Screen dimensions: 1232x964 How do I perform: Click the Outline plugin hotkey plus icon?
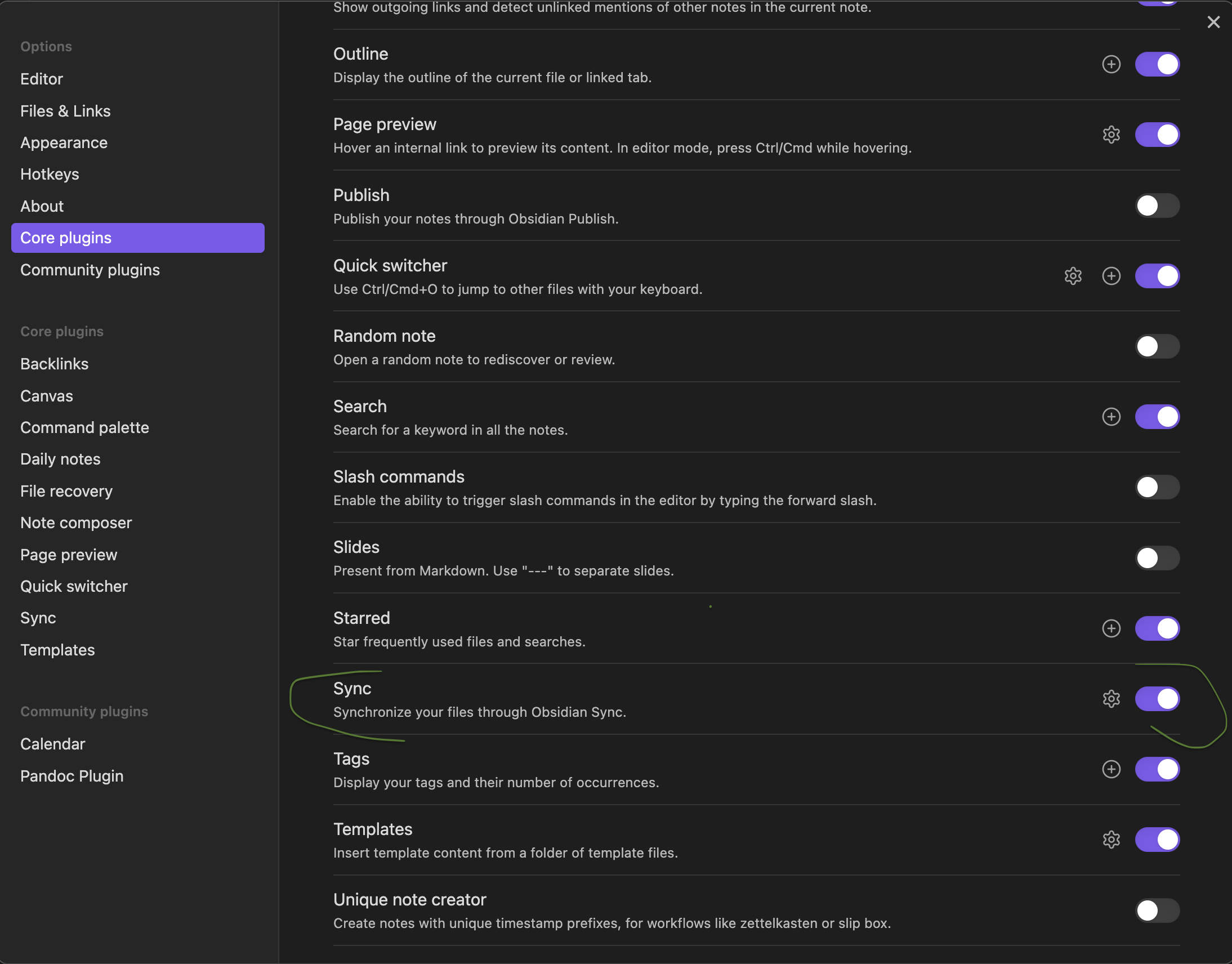pos(1111,64)
